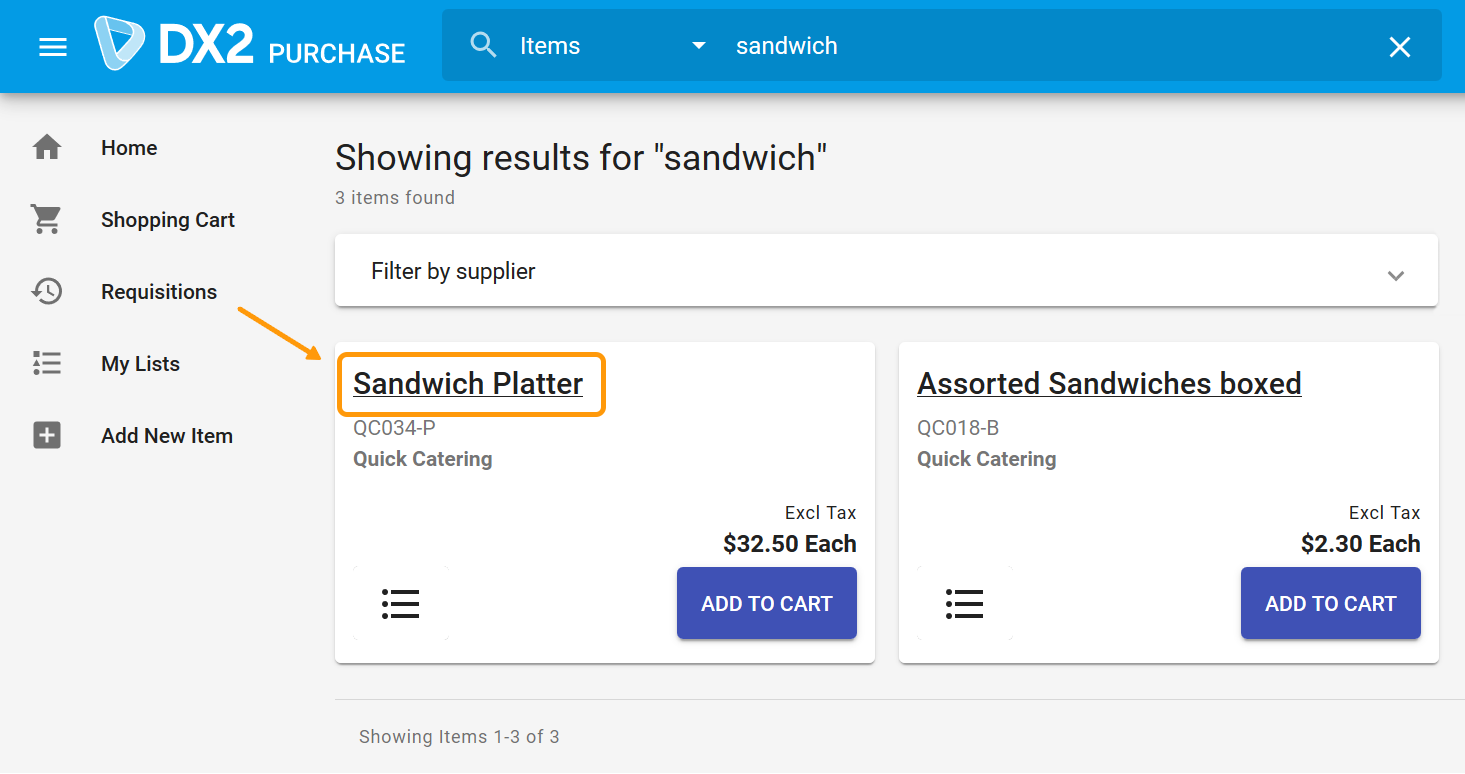Open My Lists from the sidebar
The width and height of the screenshot is (1465, 774).
point(140,364)
